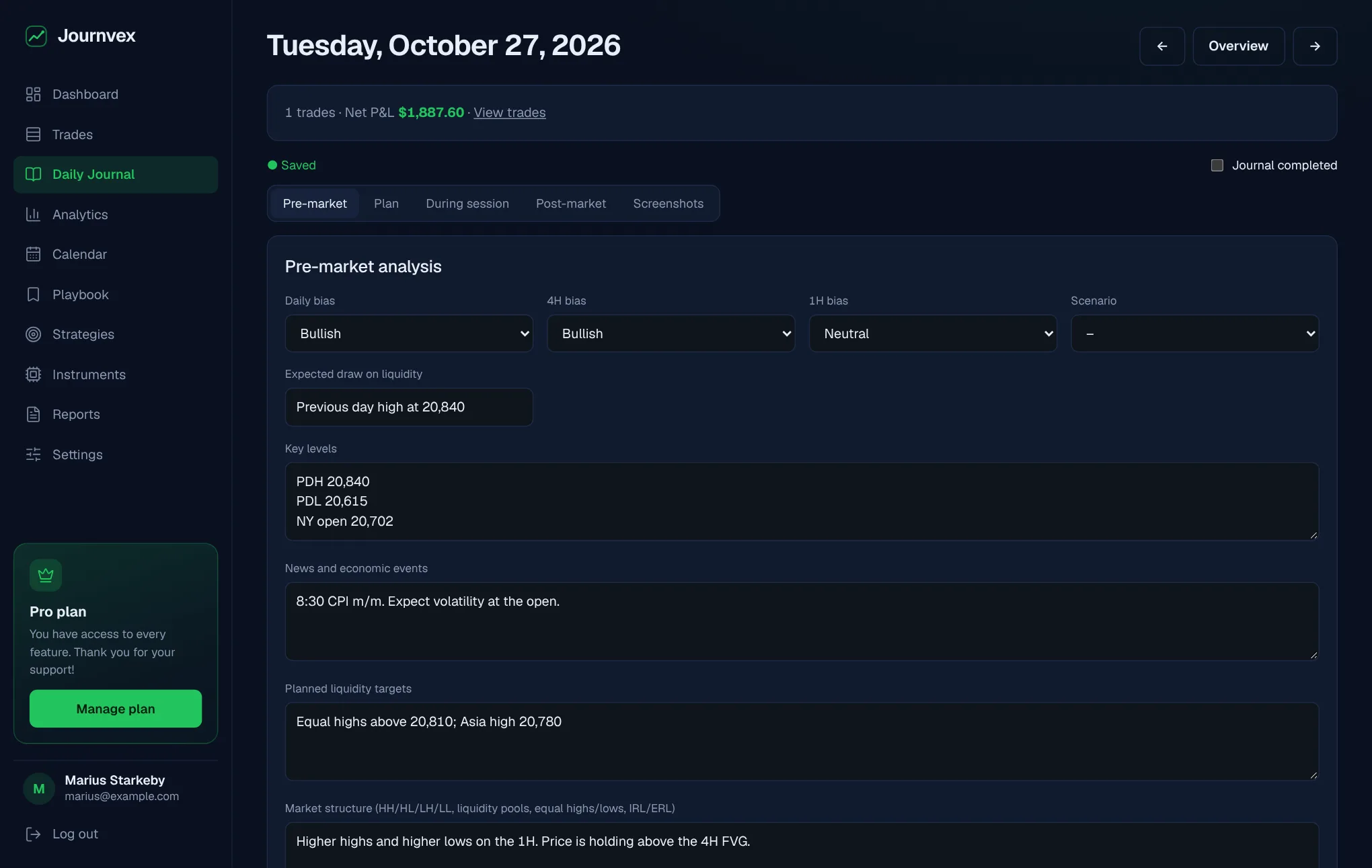Open the Daily bias dropdown
1372x868 pixels.
409,333
